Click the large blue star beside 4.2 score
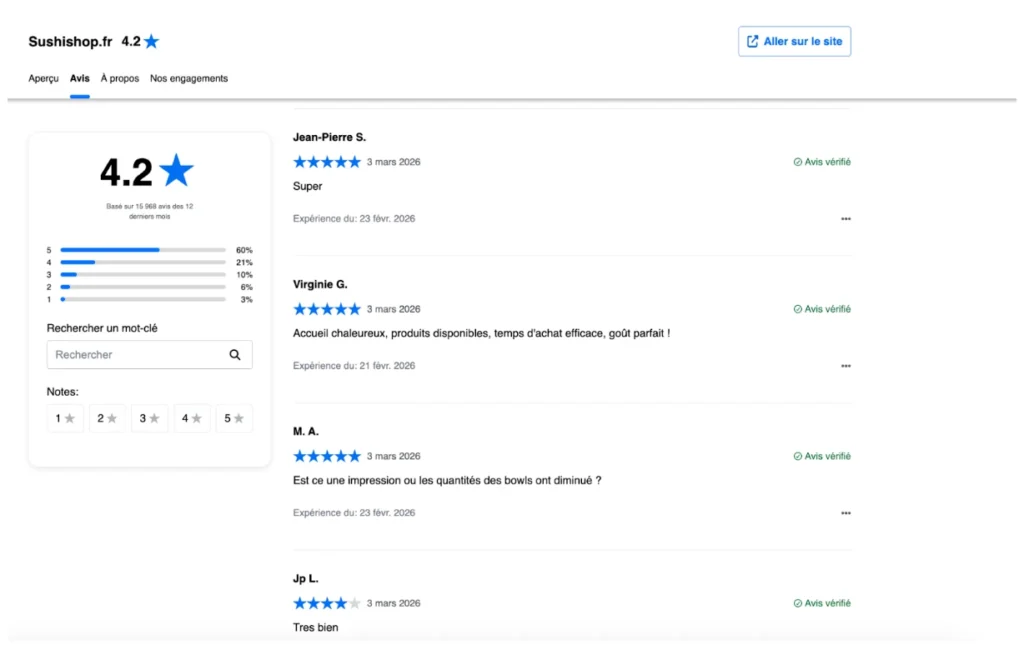The height and width of the screenshot is (650, 1024). coord(176,171)
